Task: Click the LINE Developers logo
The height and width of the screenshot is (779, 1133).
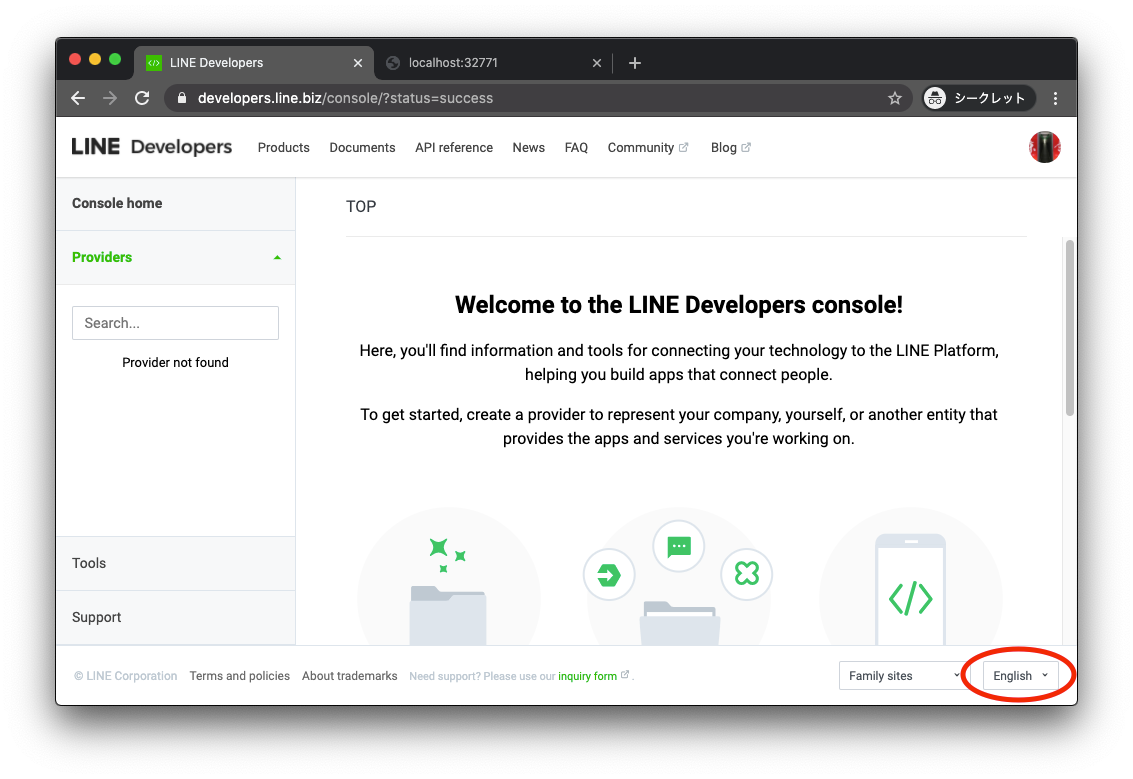Action: click(152, 147)
